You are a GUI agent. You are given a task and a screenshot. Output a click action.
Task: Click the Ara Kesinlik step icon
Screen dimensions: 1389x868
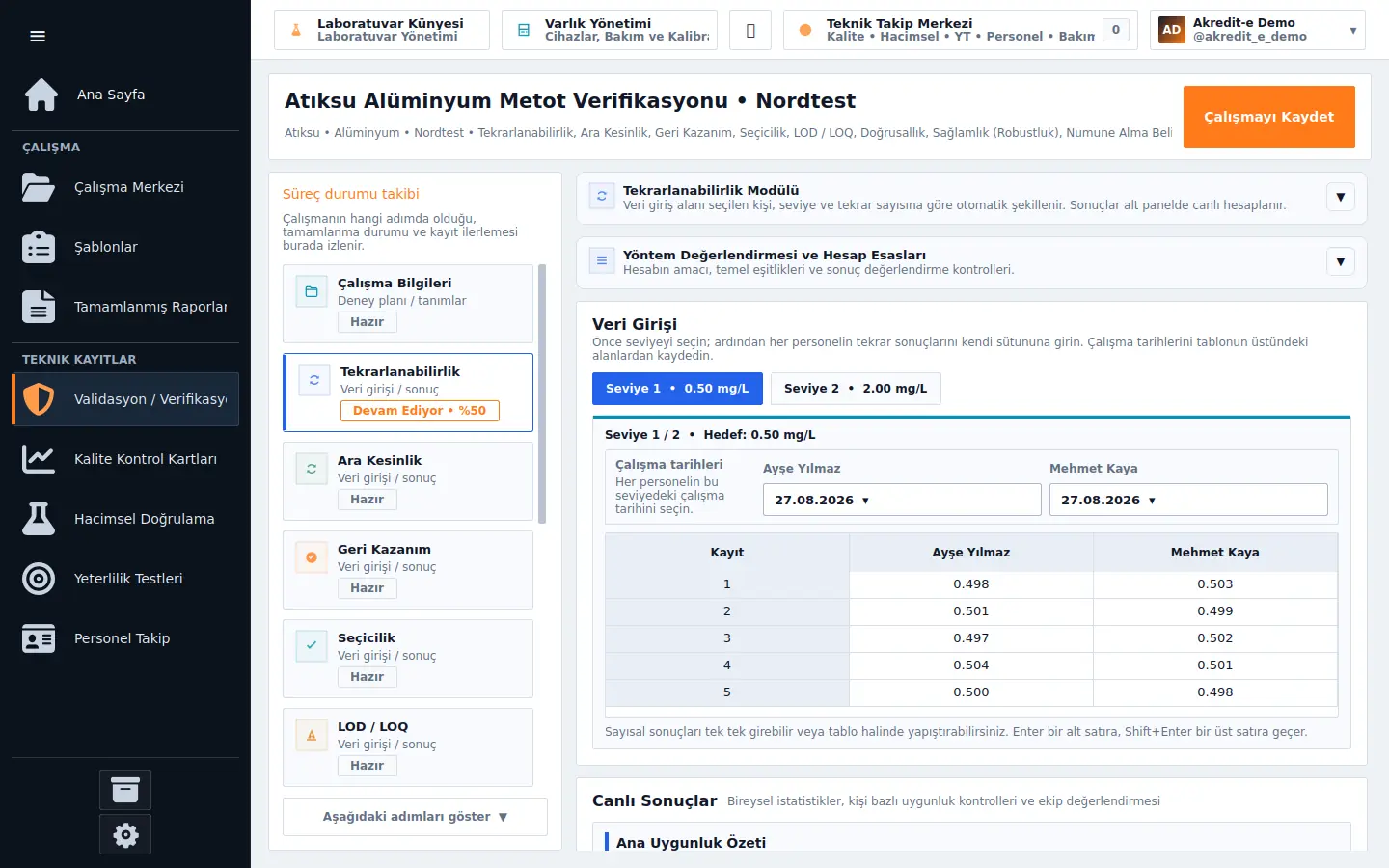(312, 469)
